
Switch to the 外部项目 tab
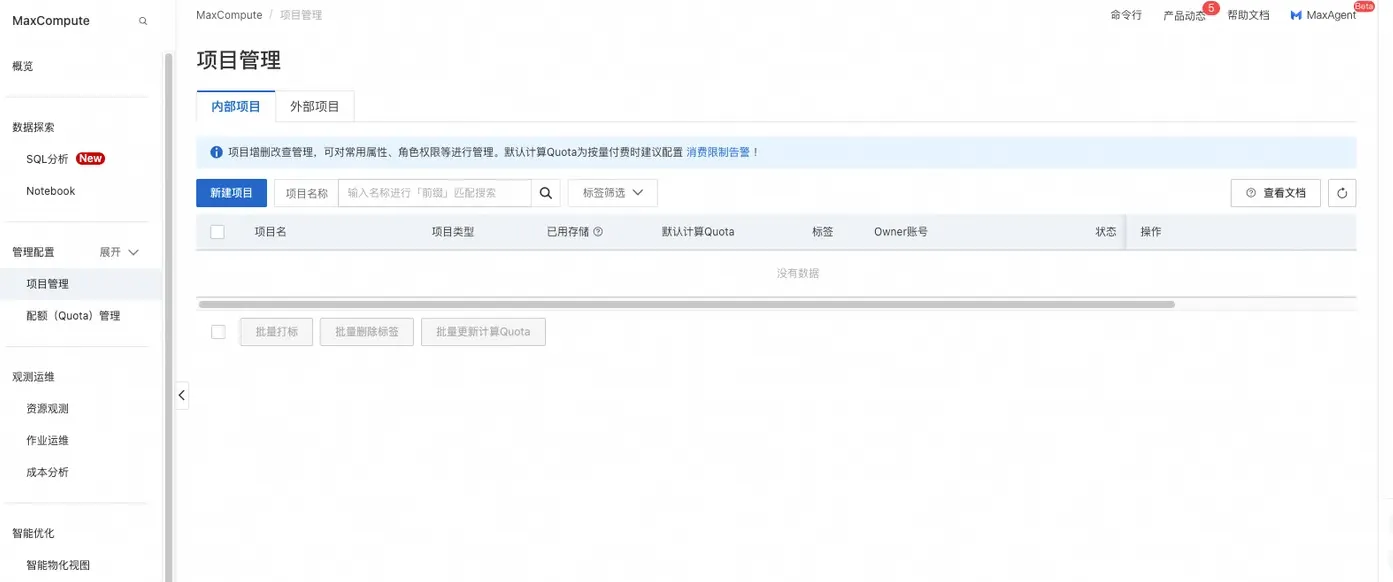(x=315, y=105)
